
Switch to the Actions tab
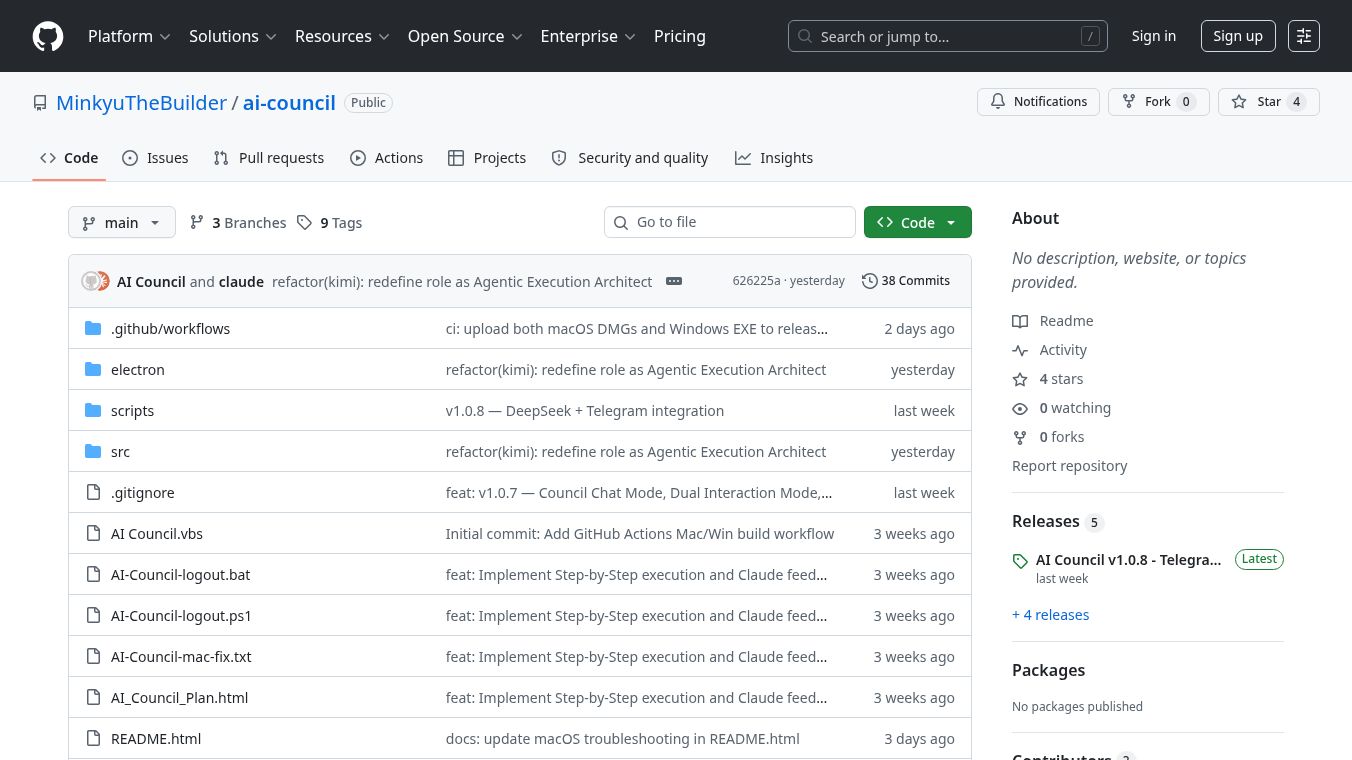386,158
